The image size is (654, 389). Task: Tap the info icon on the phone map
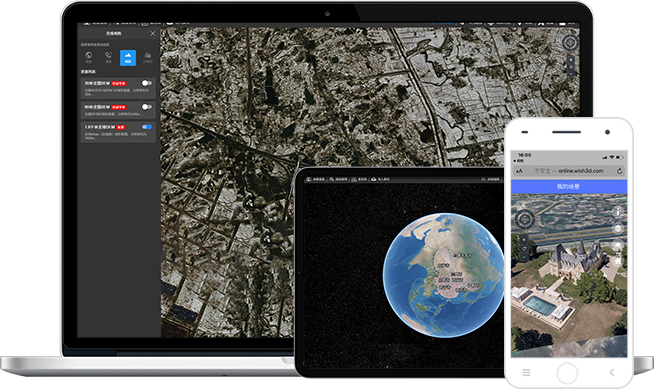point(617,212)
